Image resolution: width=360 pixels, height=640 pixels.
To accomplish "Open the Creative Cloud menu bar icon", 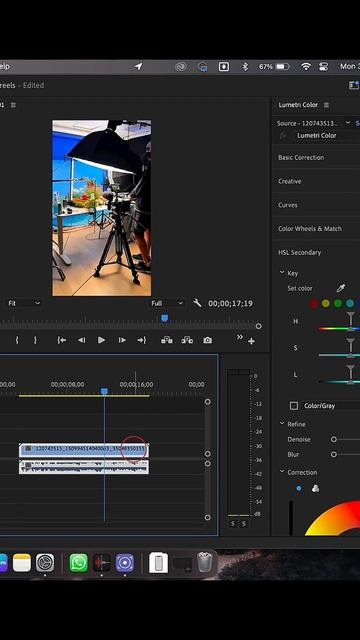I will pos(181,67).
